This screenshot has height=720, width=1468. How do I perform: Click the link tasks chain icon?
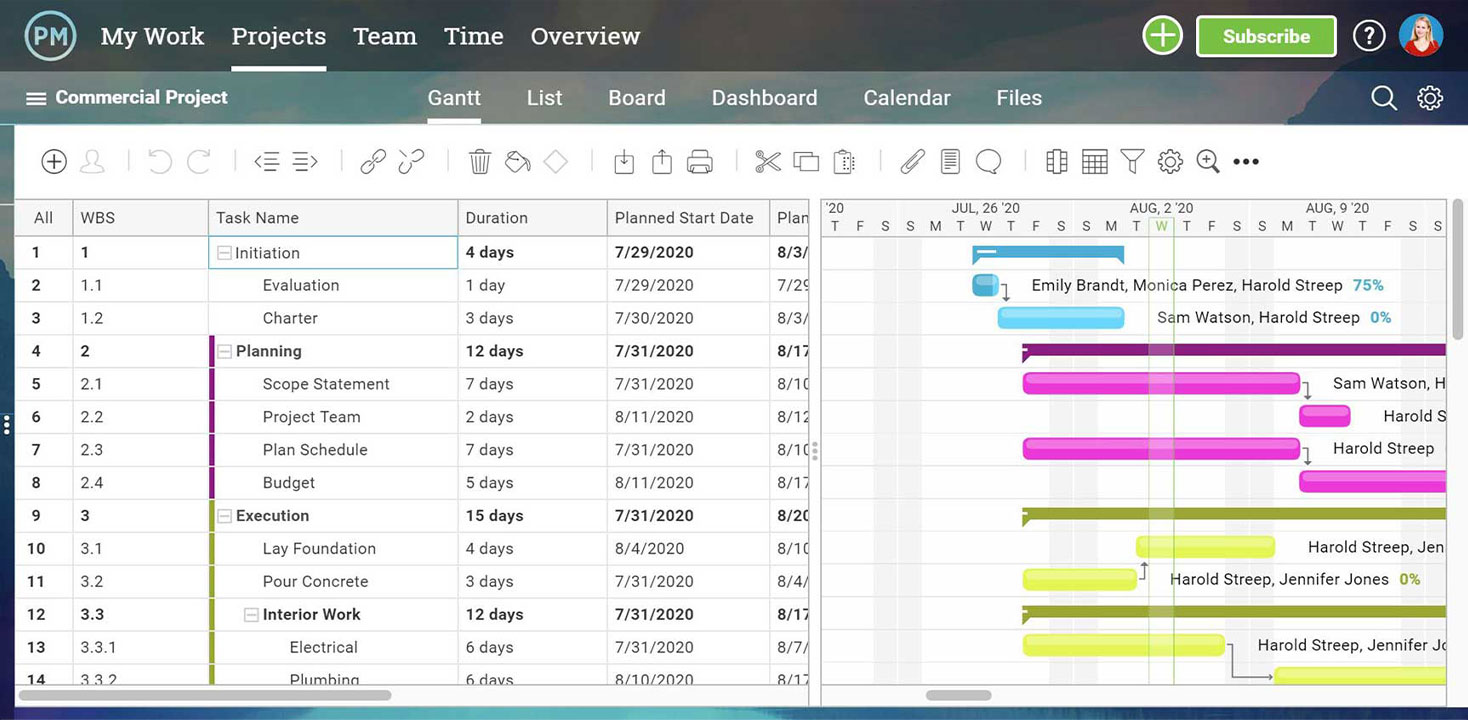click(x=373, y=161)
